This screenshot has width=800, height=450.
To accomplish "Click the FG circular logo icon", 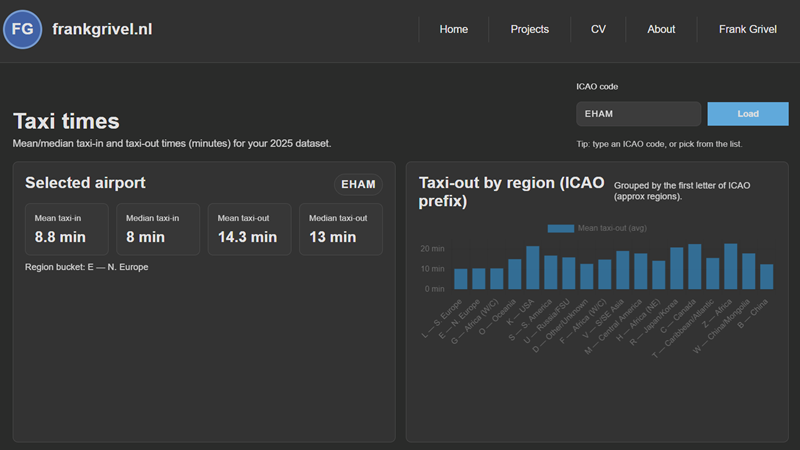I will click(22, 30).
